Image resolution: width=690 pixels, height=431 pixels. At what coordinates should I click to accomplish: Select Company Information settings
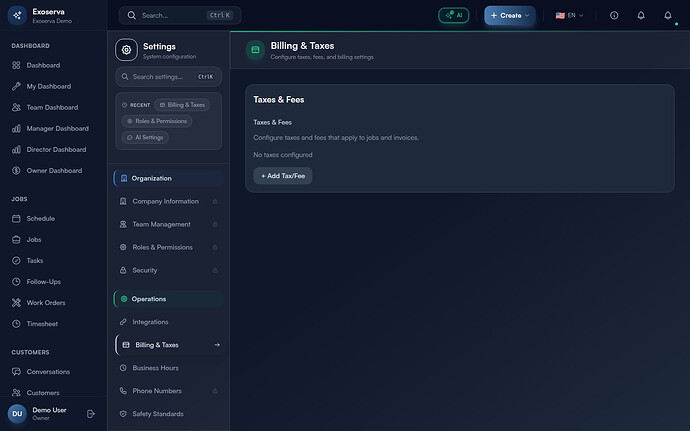coord(169,201)
